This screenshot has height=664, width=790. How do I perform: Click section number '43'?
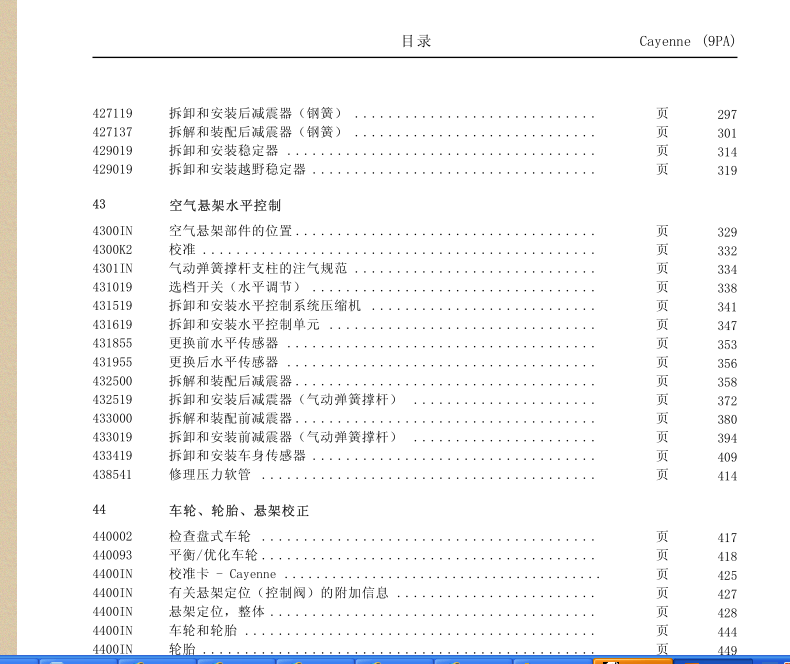99,205
